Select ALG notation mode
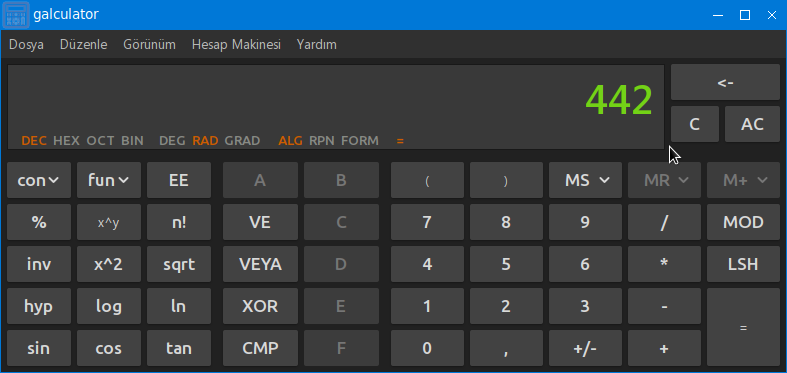The width and height of the screenshot is (787, 373). [x=291, y=141]
